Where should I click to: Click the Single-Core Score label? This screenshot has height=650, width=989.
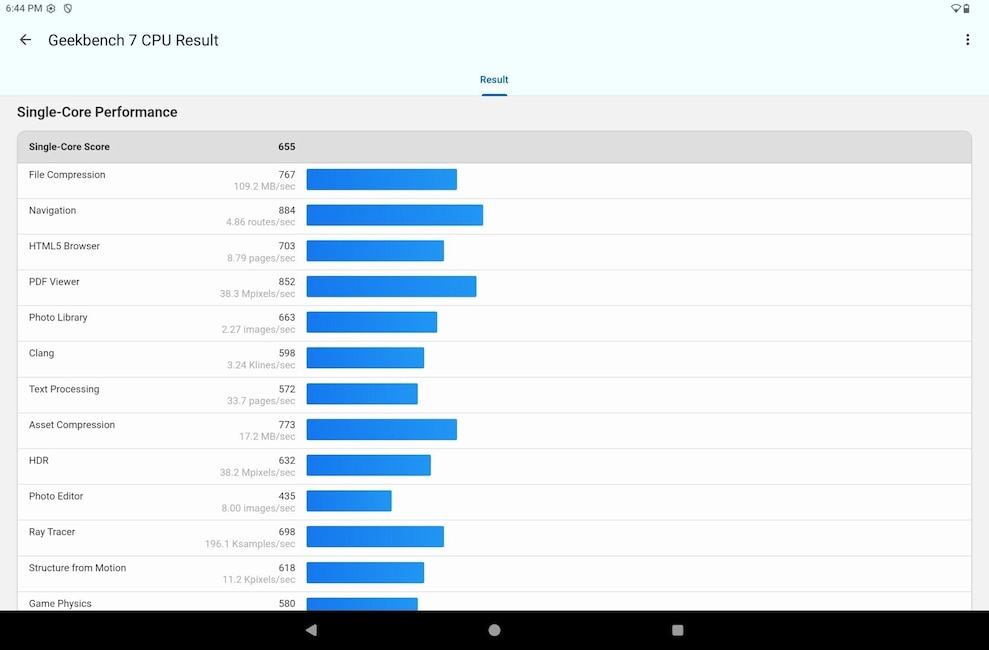click(x=69, y=147)
